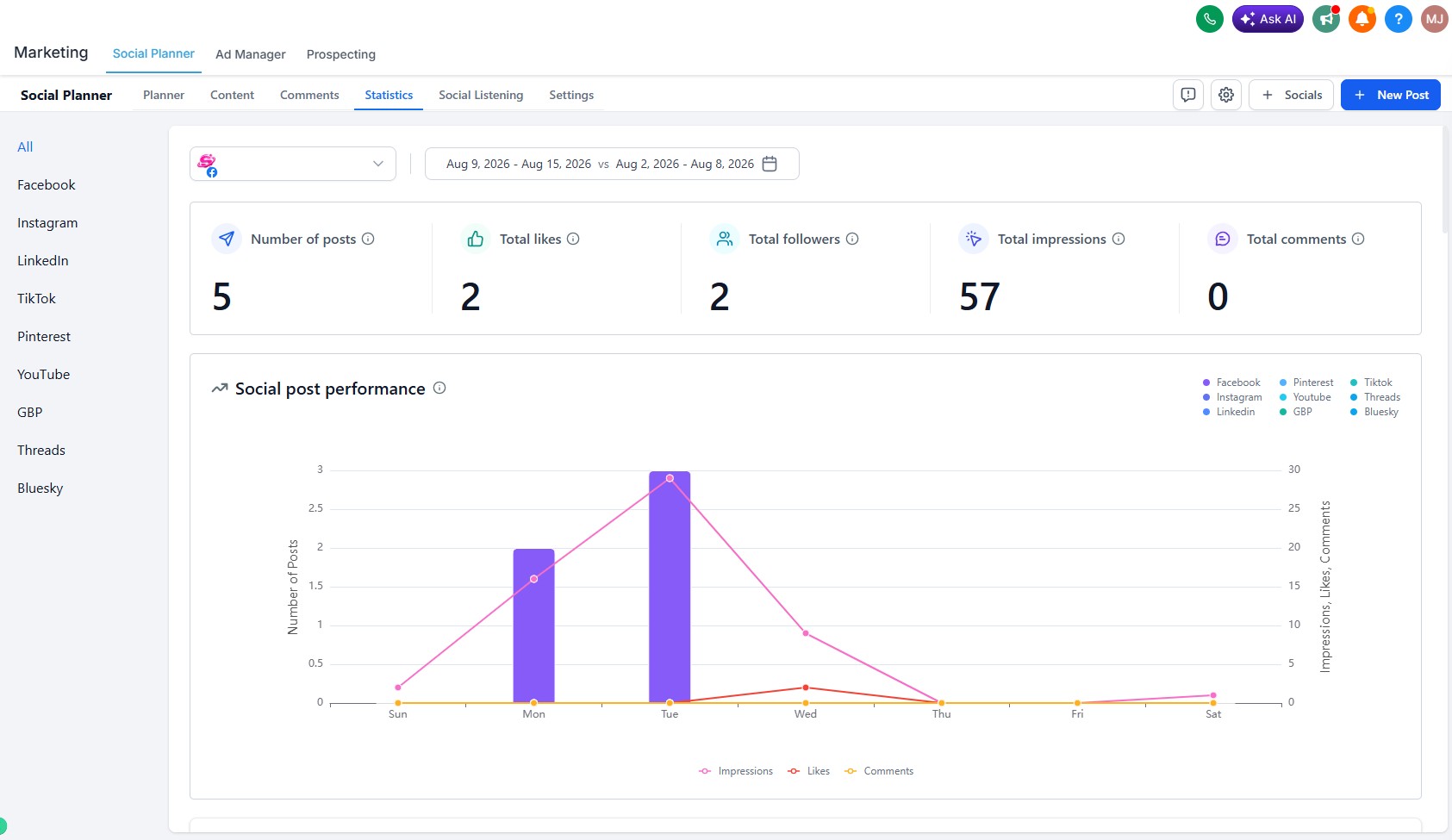
Task: Open the Social Listening sub-tab
Action: point(481,95)
